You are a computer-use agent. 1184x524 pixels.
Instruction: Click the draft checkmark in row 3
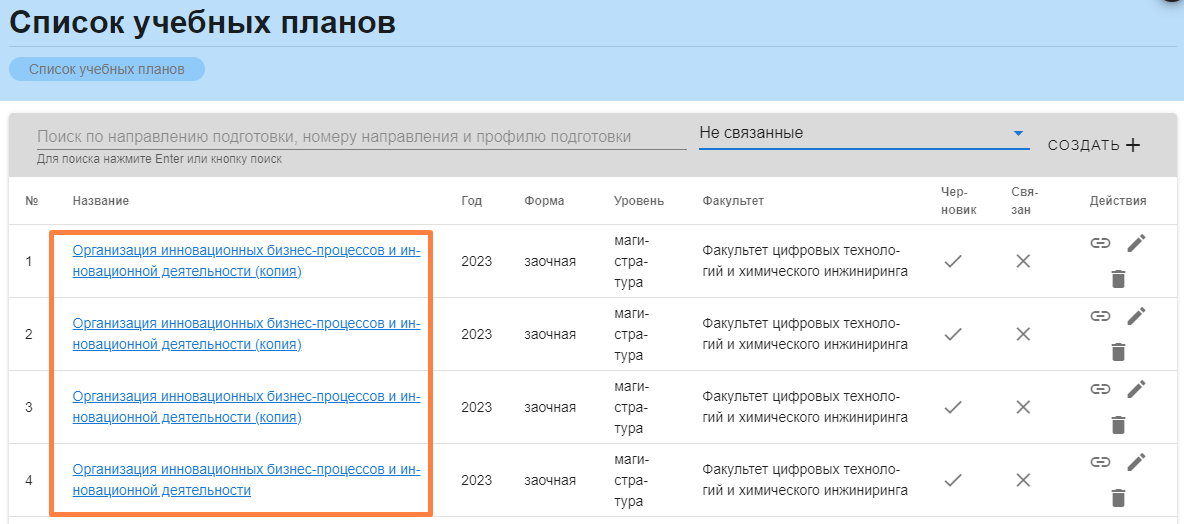953,407
